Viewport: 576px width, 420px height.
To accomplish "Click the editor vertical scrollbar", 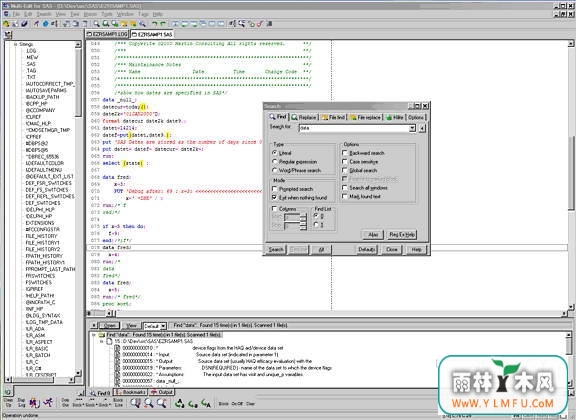I will (571, 175).
